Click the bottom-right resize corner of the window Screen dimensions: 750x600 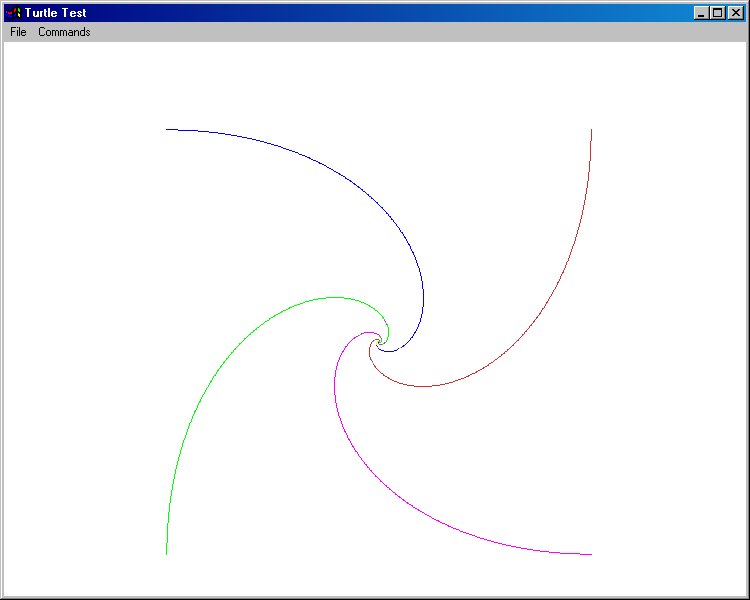pyautogui.click(x=744, y=594)
